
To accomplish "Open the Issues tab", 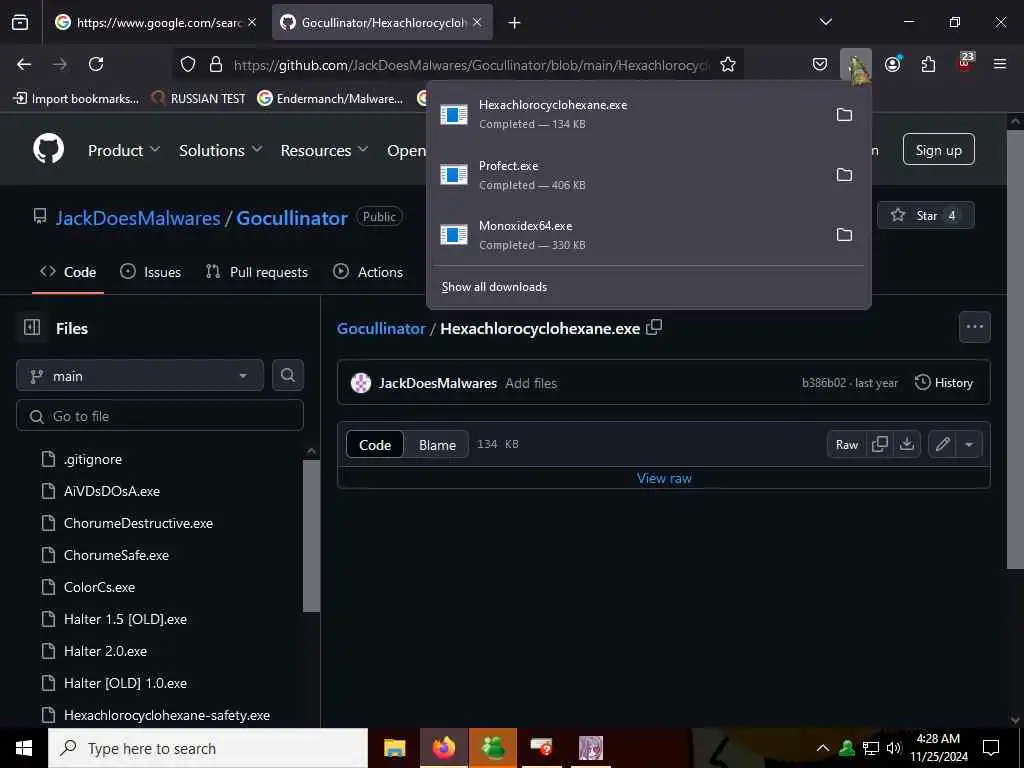I will point(151,272).
